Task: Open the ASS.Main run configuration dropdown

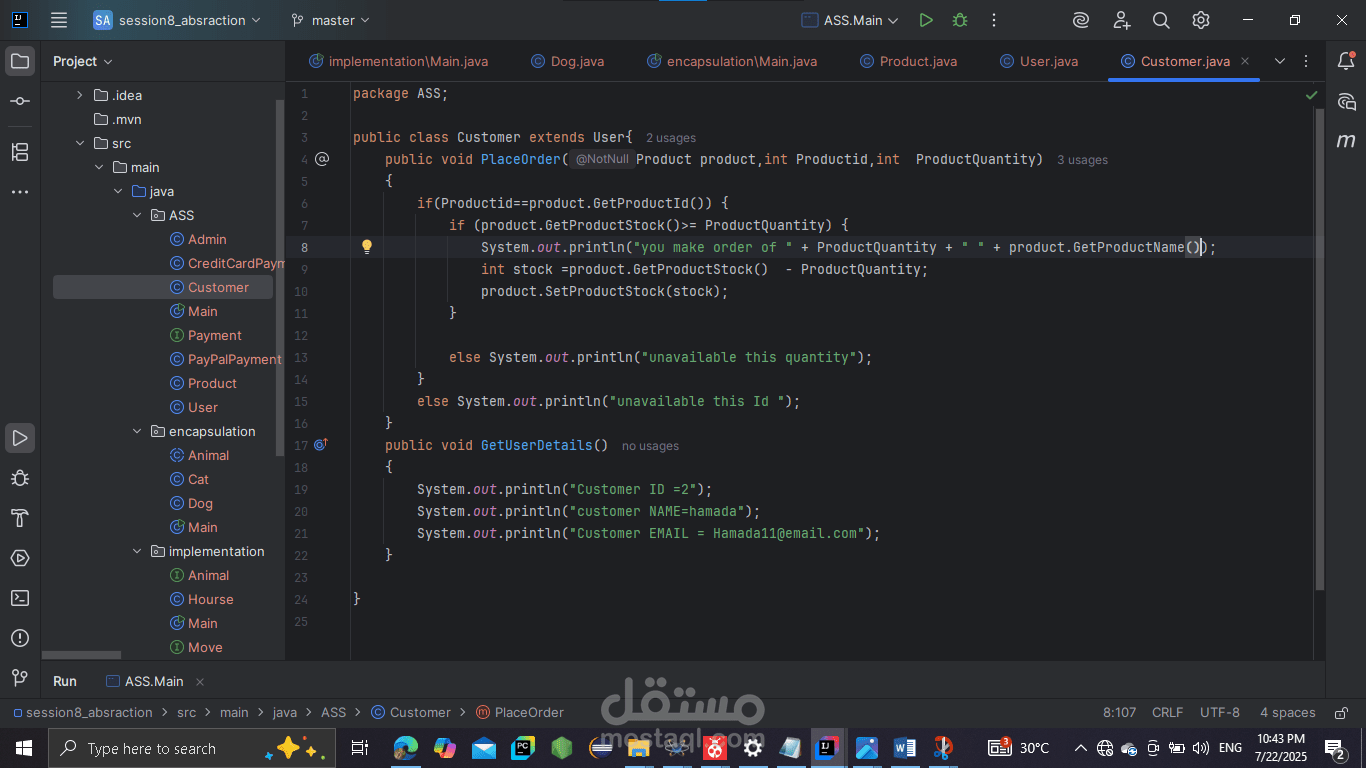Action: [x=850, y=20]
